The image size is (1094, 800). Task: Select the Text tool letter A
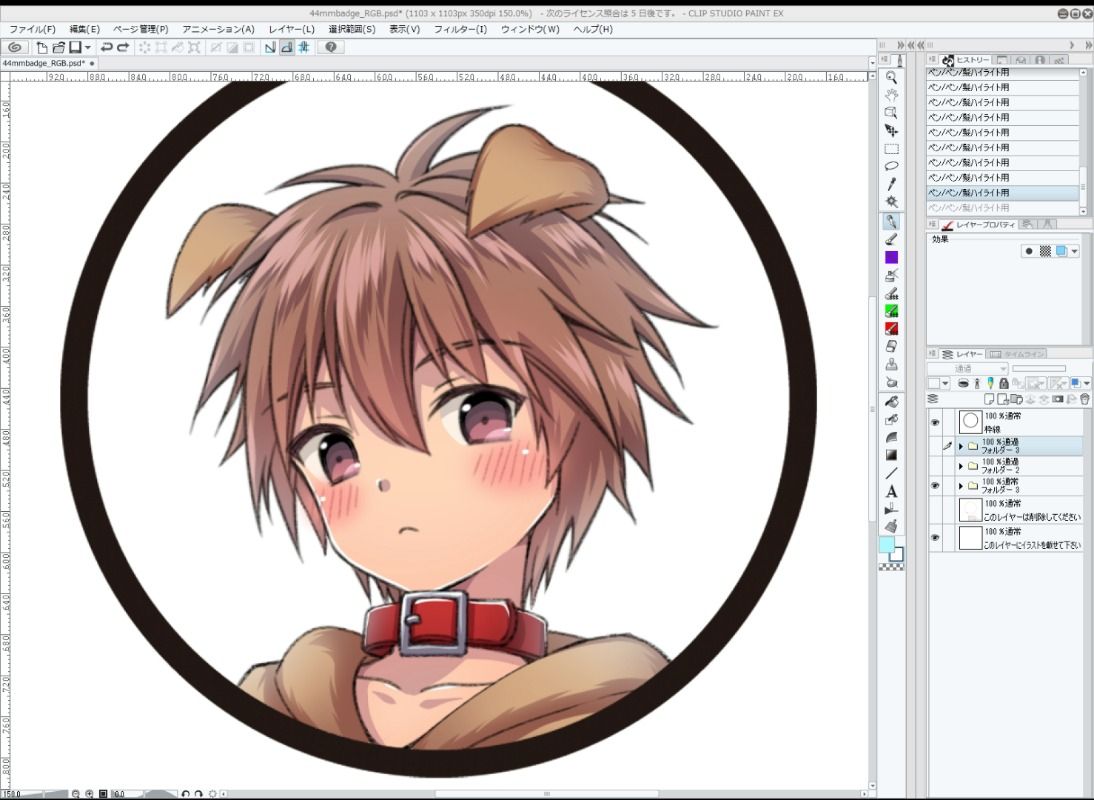tap(891, 492)
